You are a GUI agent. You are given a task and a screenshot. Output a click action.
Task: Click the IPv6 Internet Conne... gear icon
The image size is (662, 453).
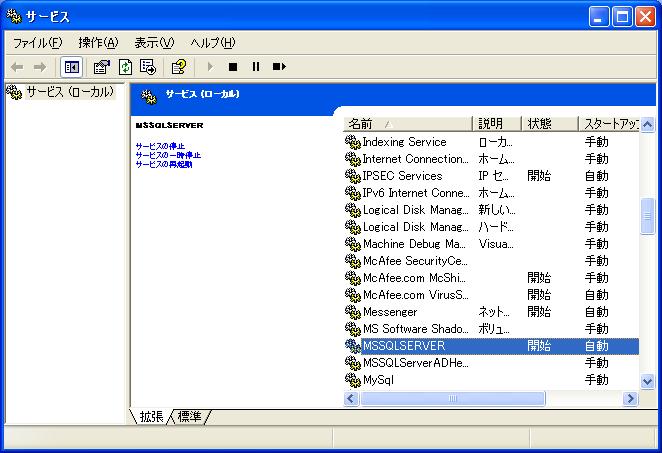pyautogui.click(x=353, y=193)
